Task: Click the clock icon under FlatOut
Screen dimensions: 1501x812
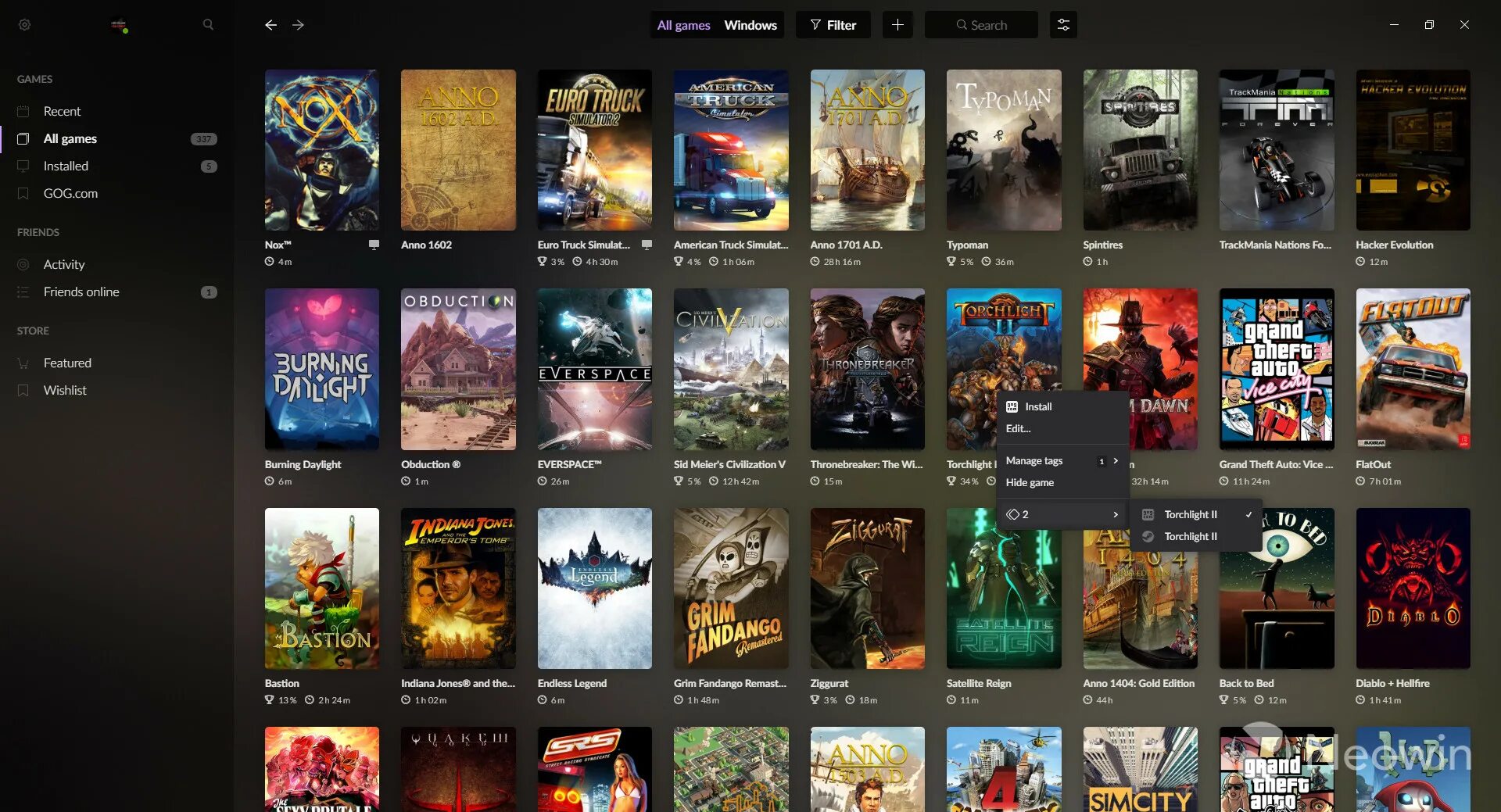Action: 1360,481
